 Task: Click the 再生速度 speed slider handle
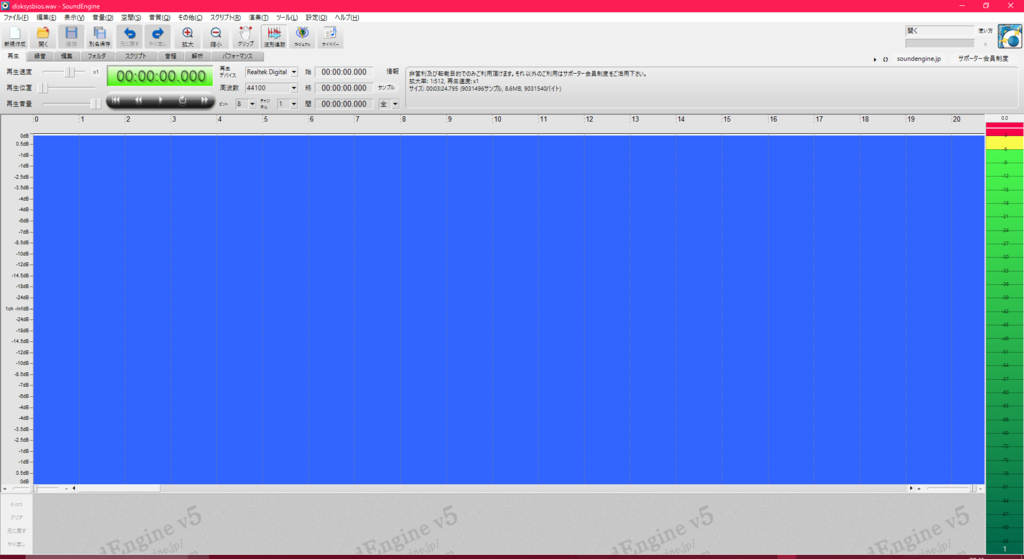[70, 72]
